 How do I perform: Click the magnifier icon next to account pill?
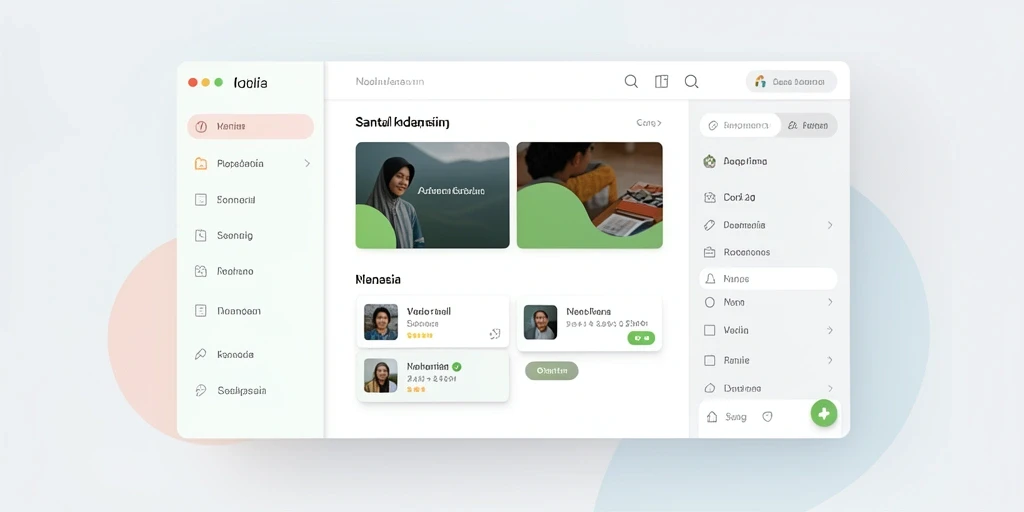click(x=692, y=82)
